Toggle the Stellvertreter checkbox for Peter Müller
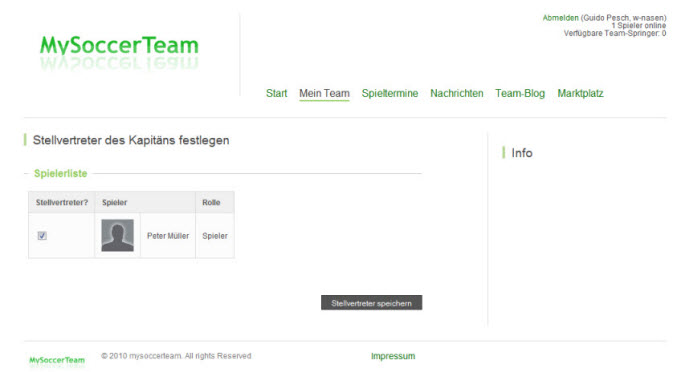The height and width of the screenshot is (372, 690). point(42,236)
